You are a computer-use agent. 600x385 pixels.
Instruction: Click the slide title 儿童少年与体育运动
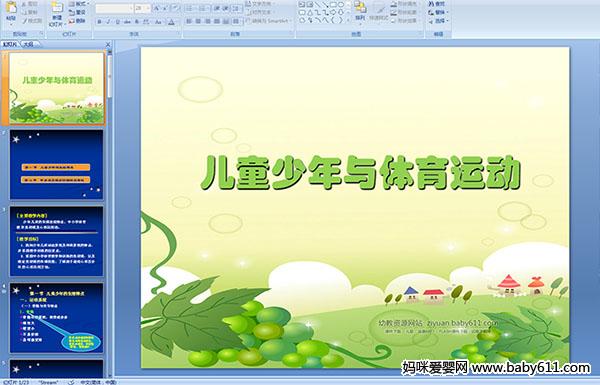[360, 173]
